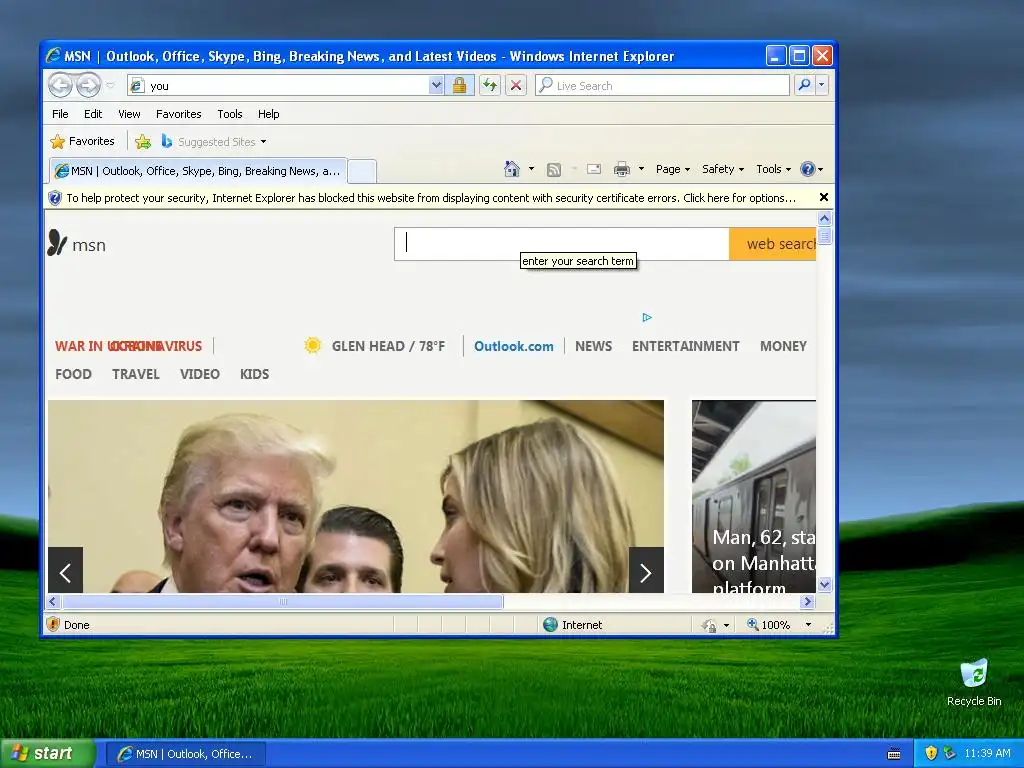Select the MSN taskbar button

tap(186, 754)
